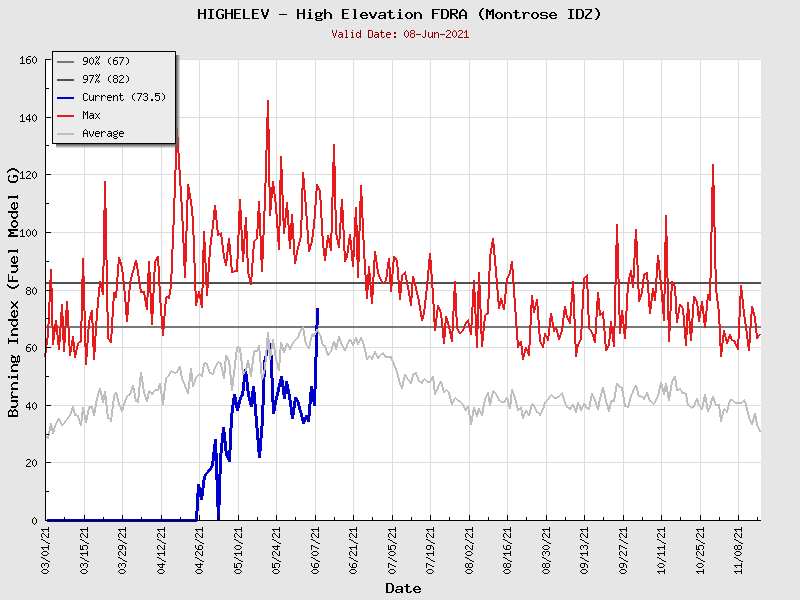This screenshot has width=800, height=600.
Task: Click the highest peak of the red Max line
Action: [x=267, y=101]
